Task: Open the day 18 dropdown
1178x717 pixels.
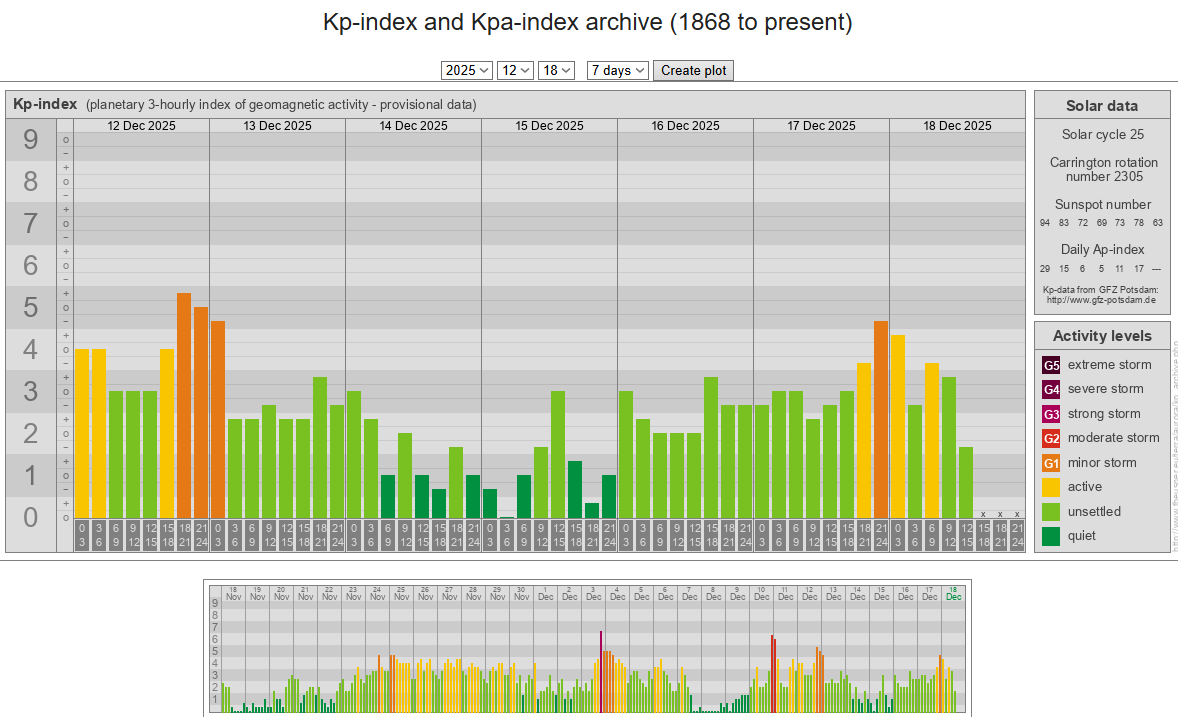Action: pyautogui.click(x=556, y=70)
